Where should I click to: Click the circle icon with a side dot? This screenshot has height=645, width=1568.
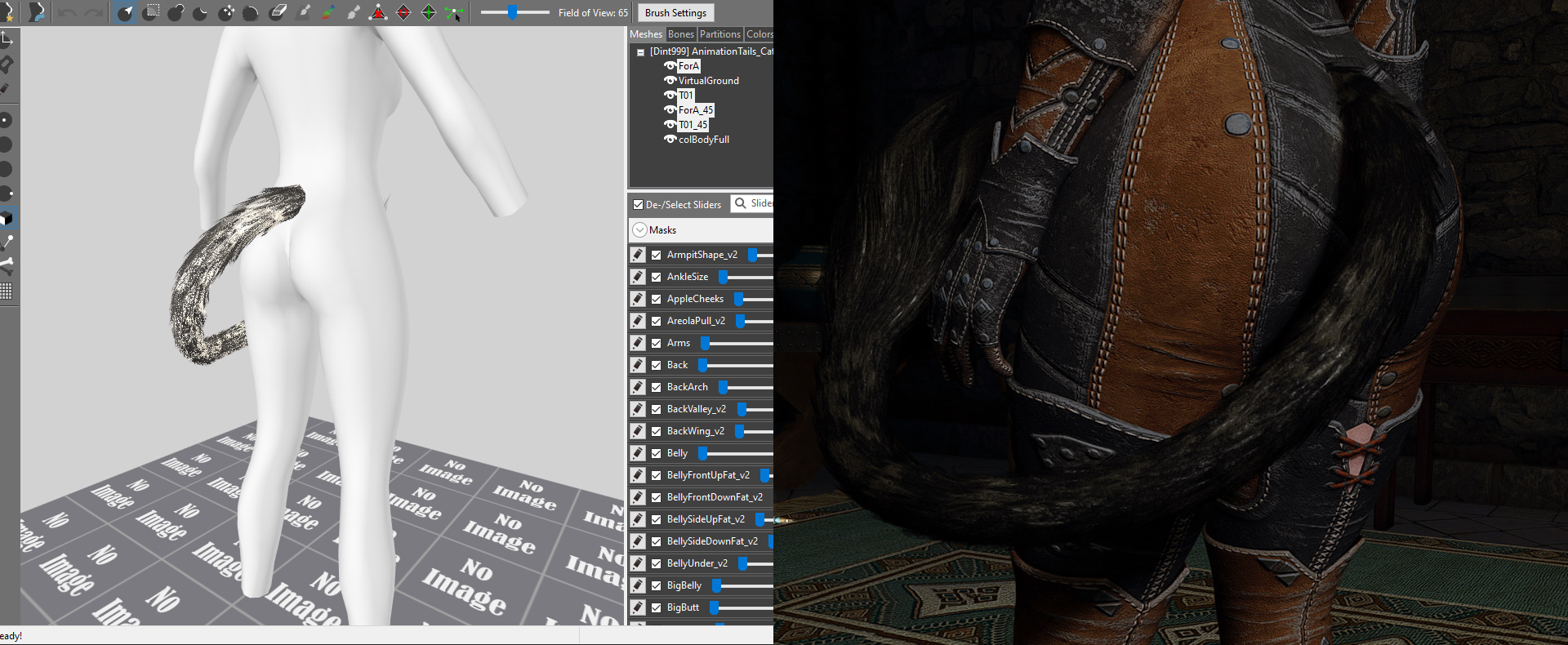pos(7,193)
